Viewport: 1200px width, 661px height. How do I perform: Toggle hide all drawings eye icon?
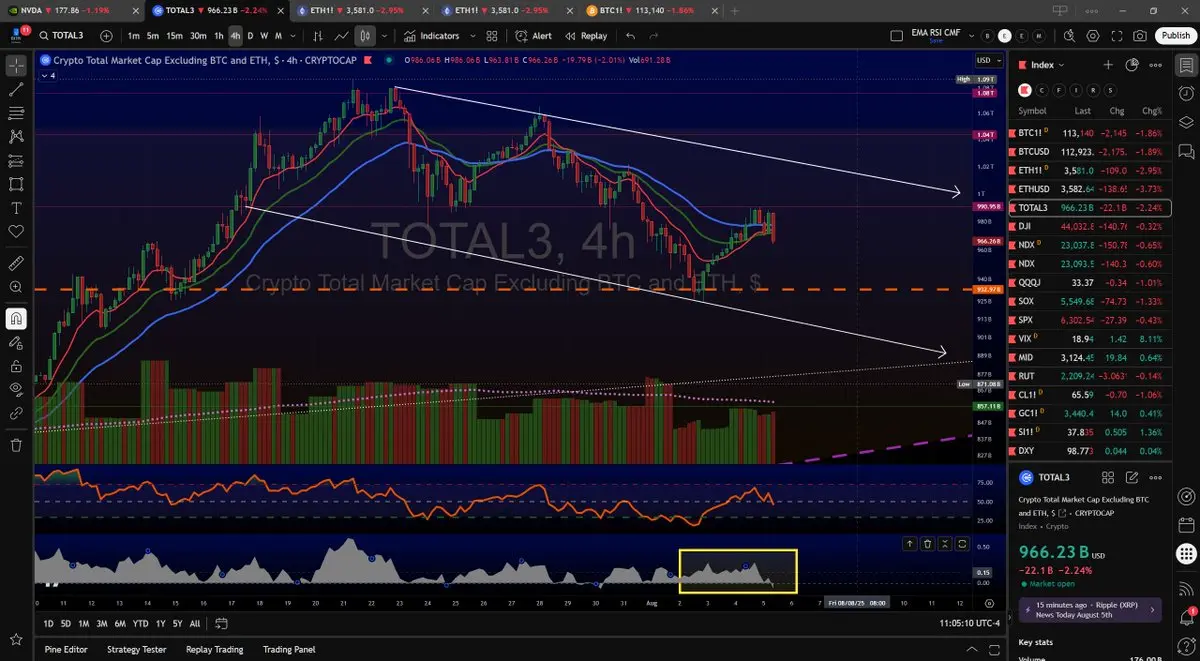(x=16, y=390)
